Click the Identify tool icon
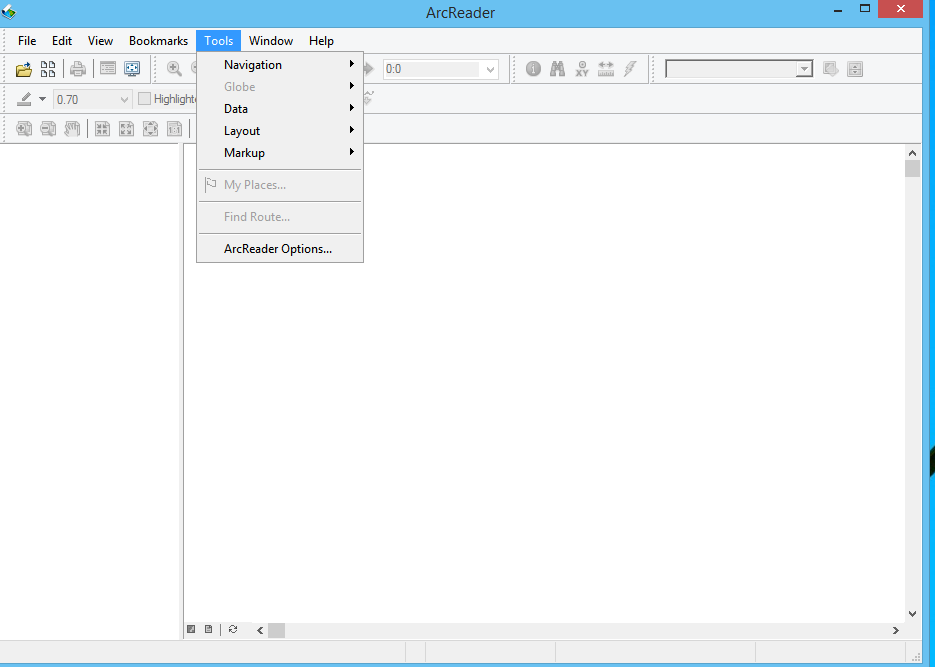935x667 pixels. [533, 69]
